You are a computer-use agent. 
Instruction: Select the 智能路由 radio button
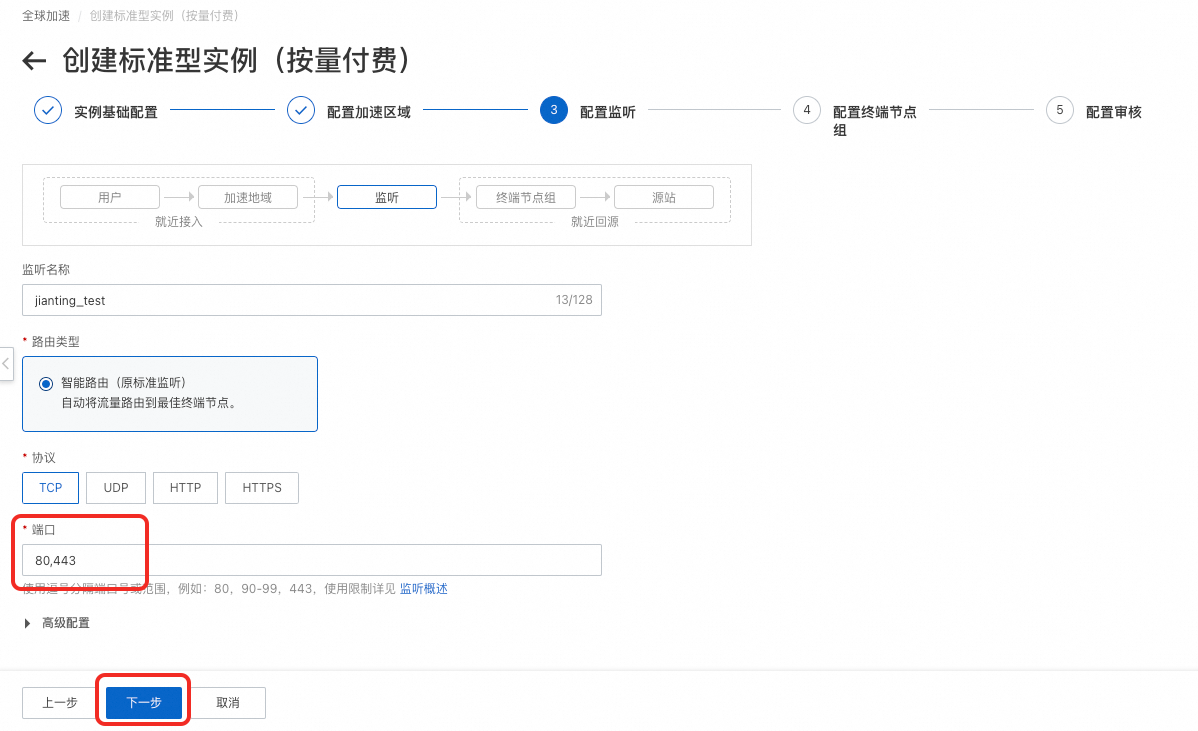(46, 383)
